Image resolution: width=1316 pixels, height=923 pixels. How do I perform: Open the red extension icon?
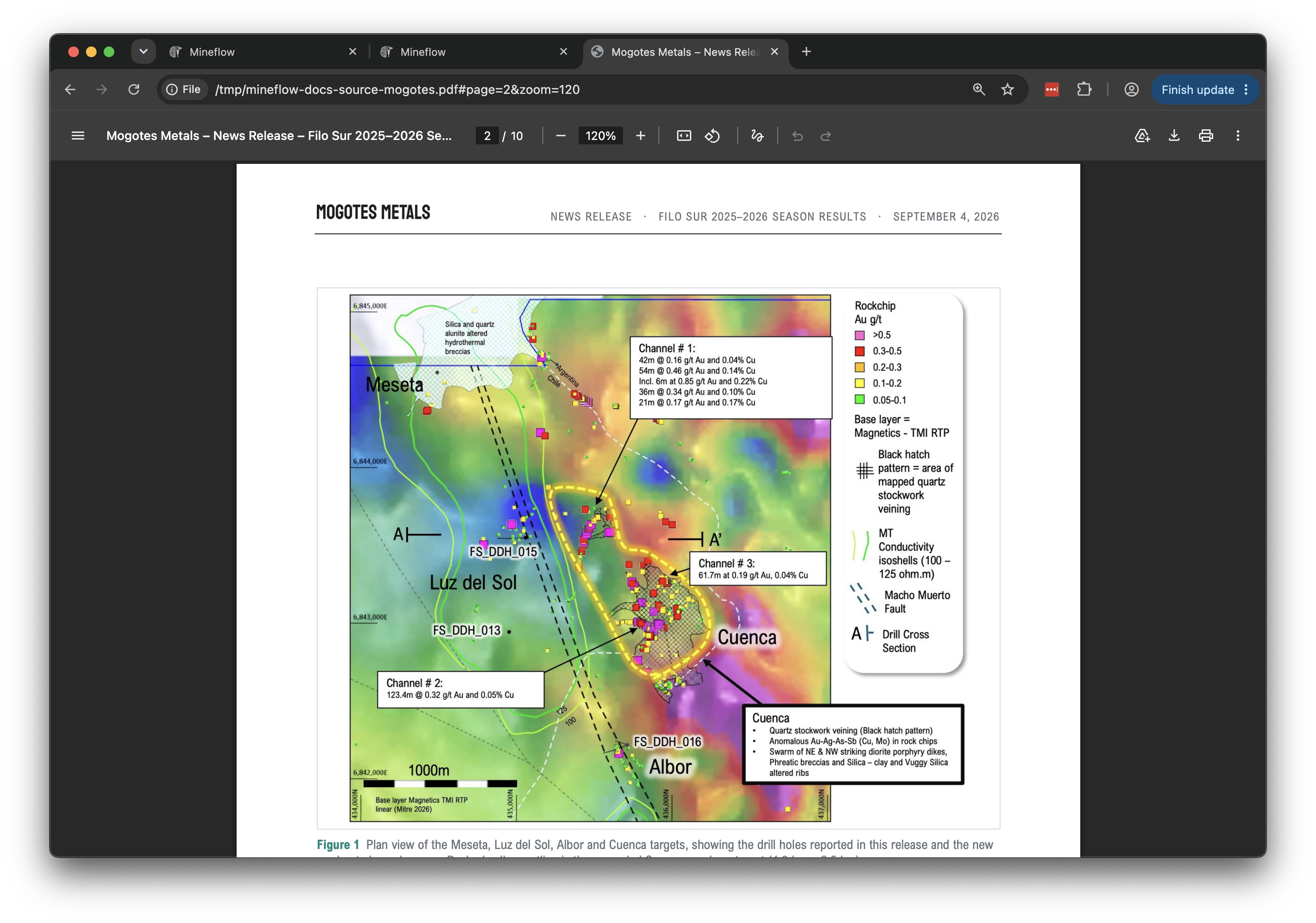point(1052,89)
